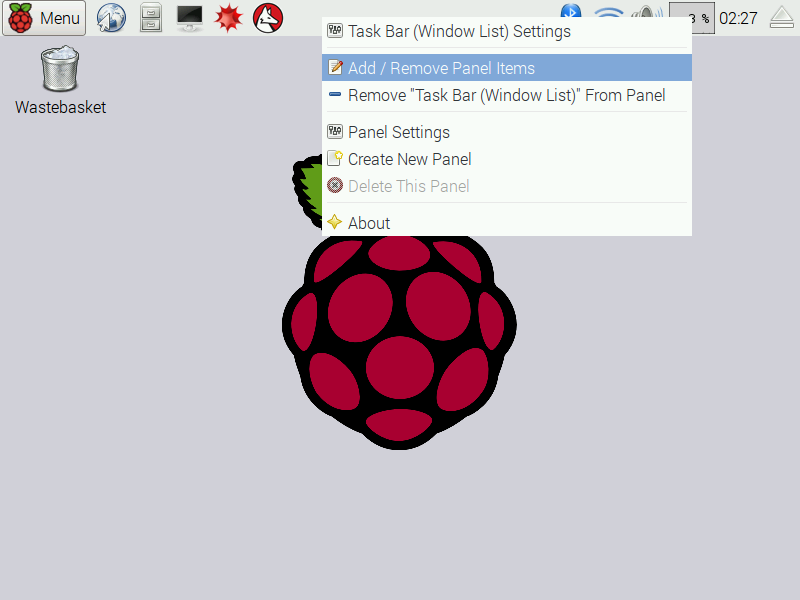Image resolution: width=800 pixels, height=600 pixels.
Task: Open Panel Settings from the menu
Action: tap(398, 132)
